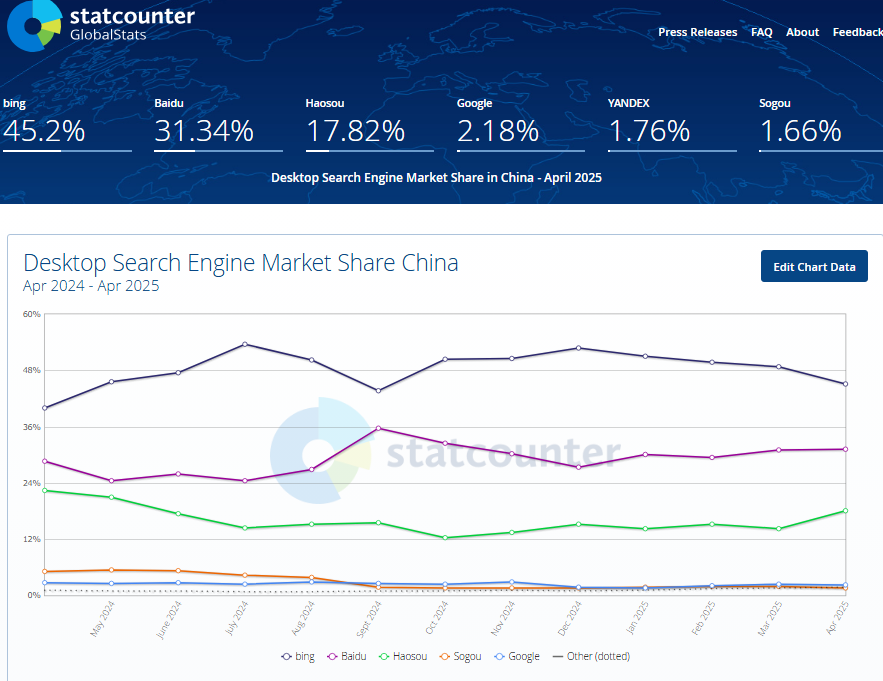Screen dimensions: 883x681
Task: Click the Mar 2025 x-axis label
Action: 770,618
